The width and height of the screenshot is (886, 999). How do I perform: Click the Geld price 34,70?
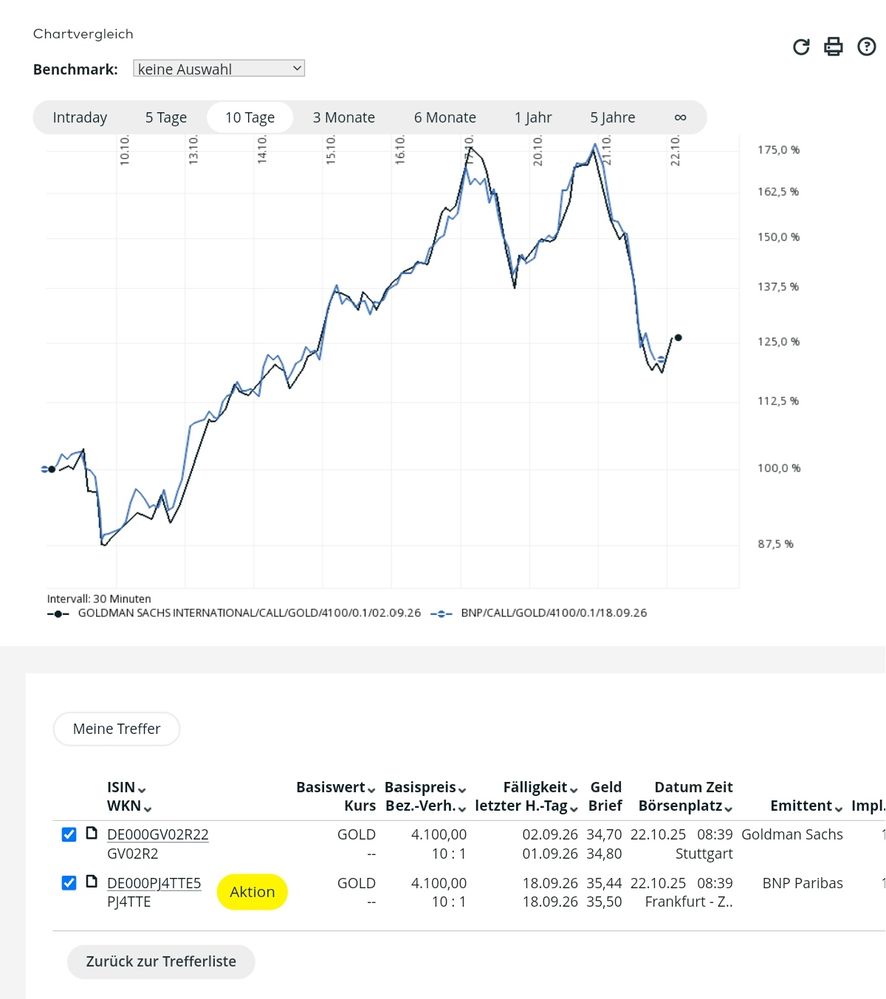[604, 835]
